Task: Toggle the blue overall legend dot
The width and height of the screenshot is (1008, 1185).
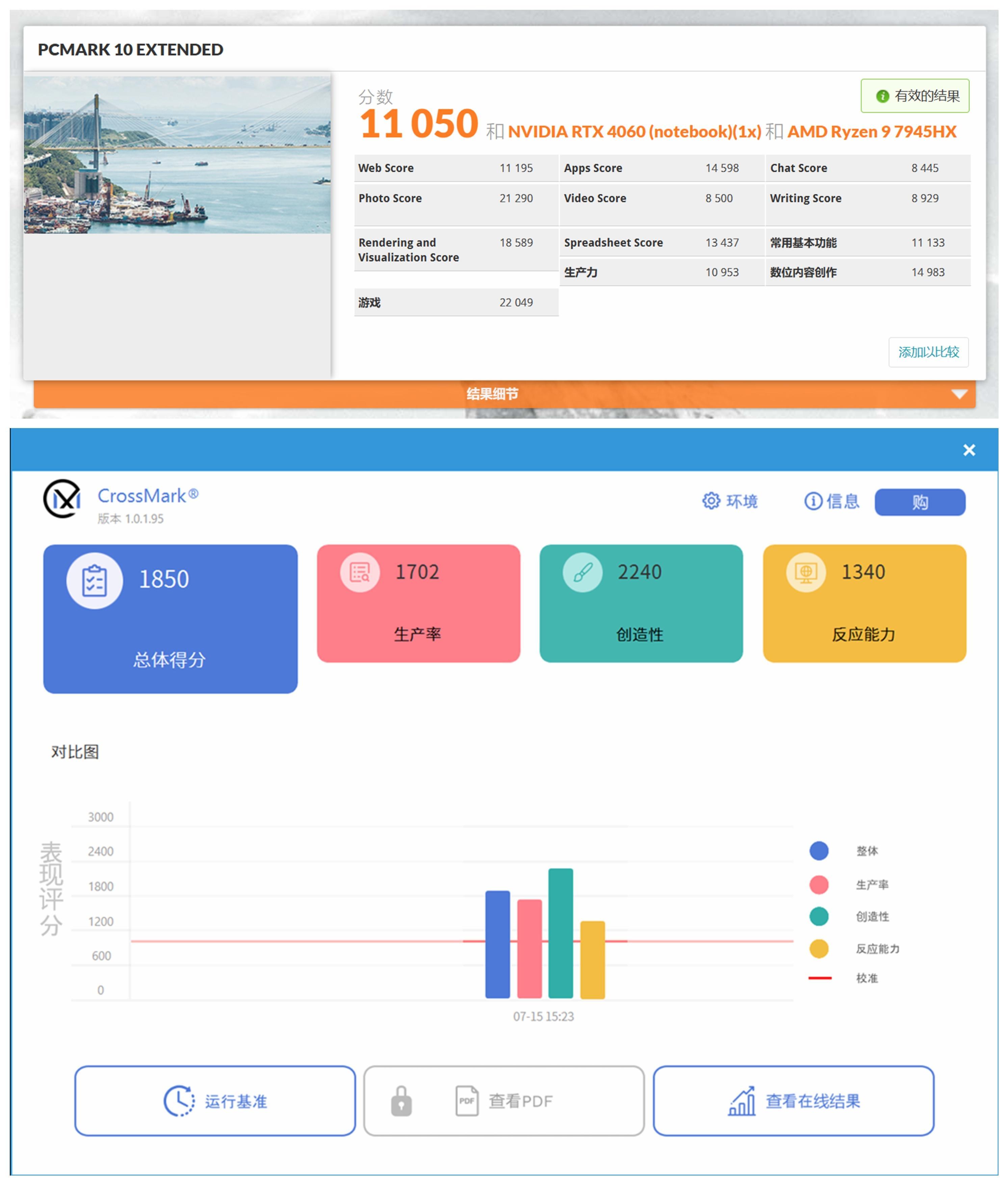Action: 818,851
